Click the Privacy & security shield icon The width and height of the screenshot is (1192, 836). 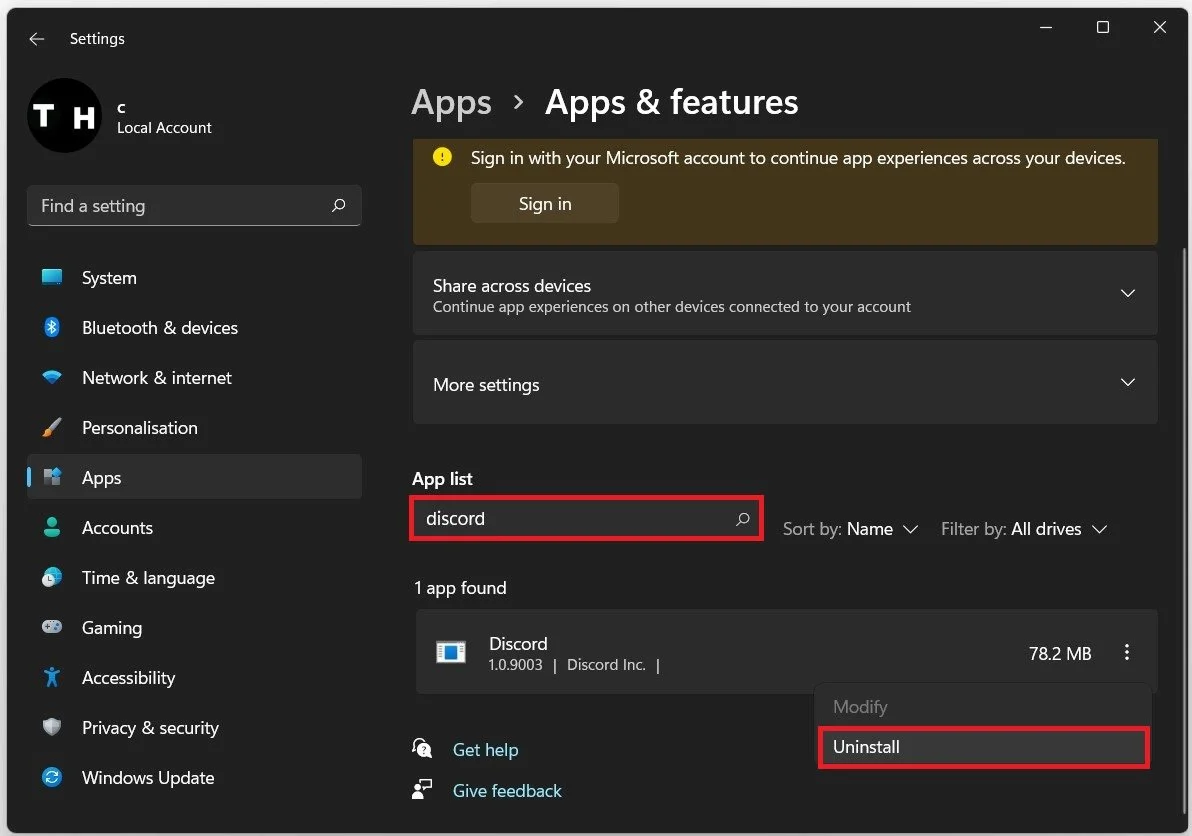(x=52, y=727)
